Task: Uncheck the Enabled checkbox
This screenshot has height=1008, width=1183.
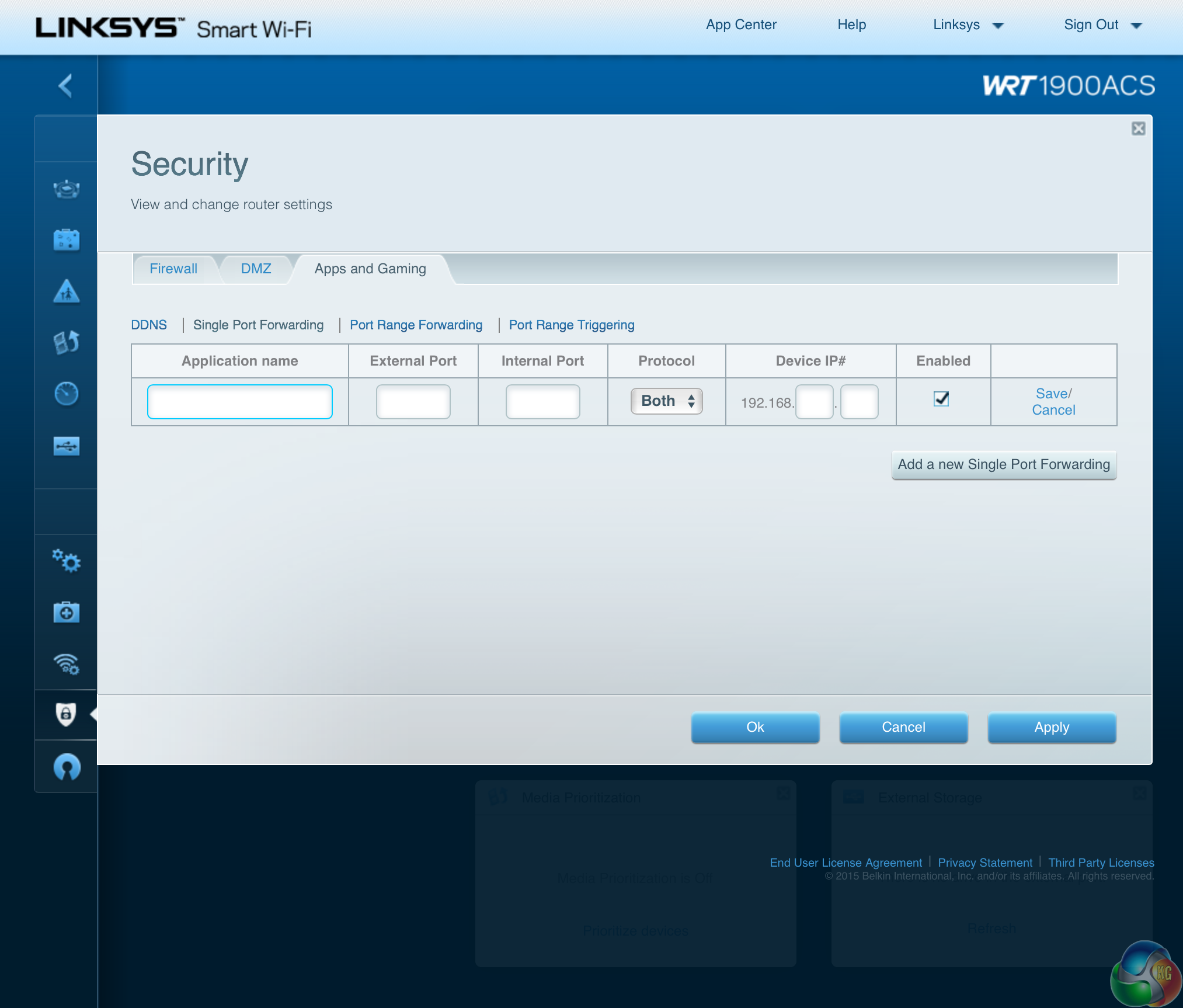Action: [x=941, y=399]
